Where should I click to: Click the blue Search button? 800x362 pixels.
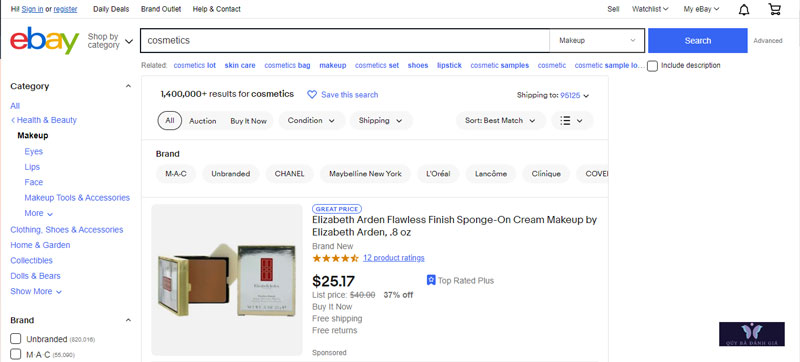(697, 40)
